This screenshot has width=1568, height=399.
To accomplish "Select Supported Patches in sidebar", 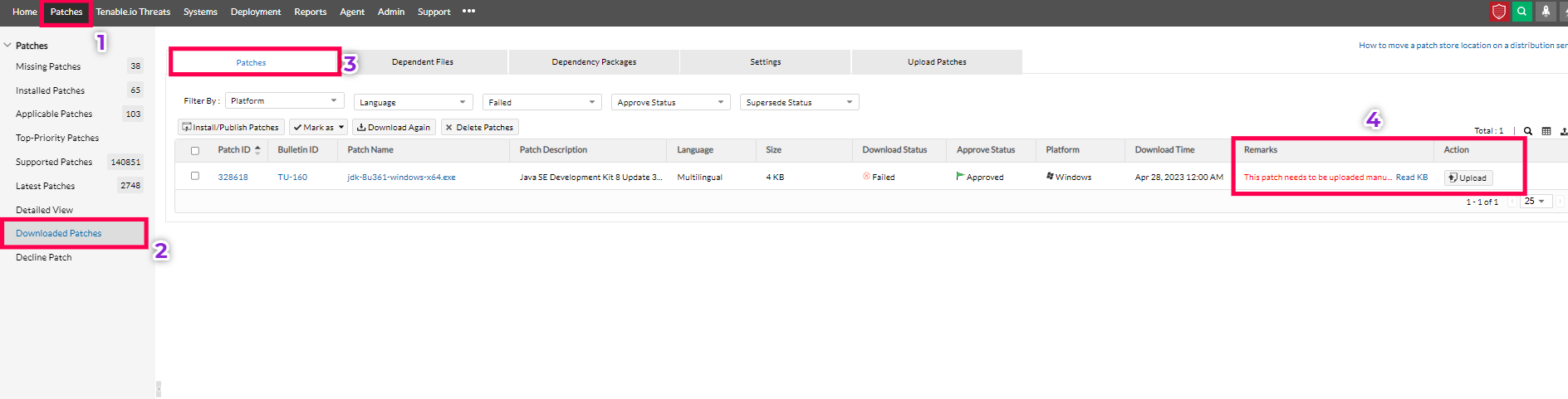I will pyautogui.click(x=54, y=162).
